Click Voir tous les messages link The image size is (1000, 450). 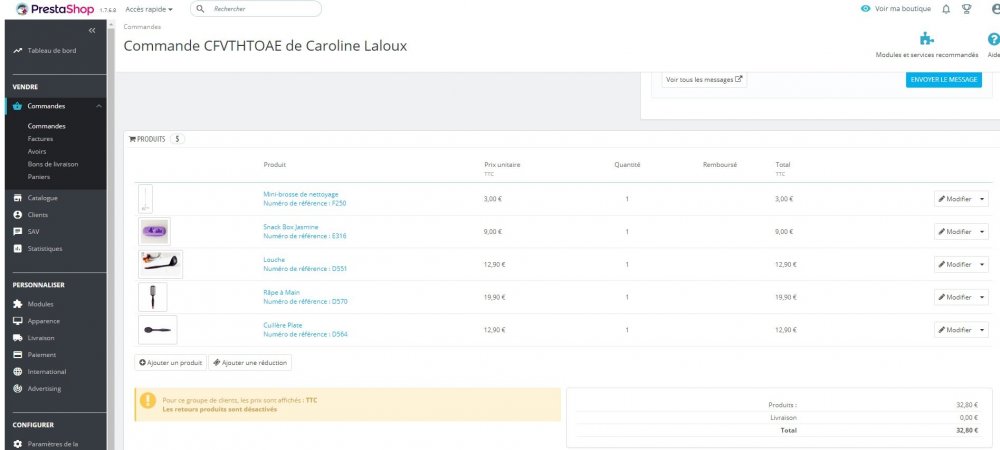tap(704, 79)
